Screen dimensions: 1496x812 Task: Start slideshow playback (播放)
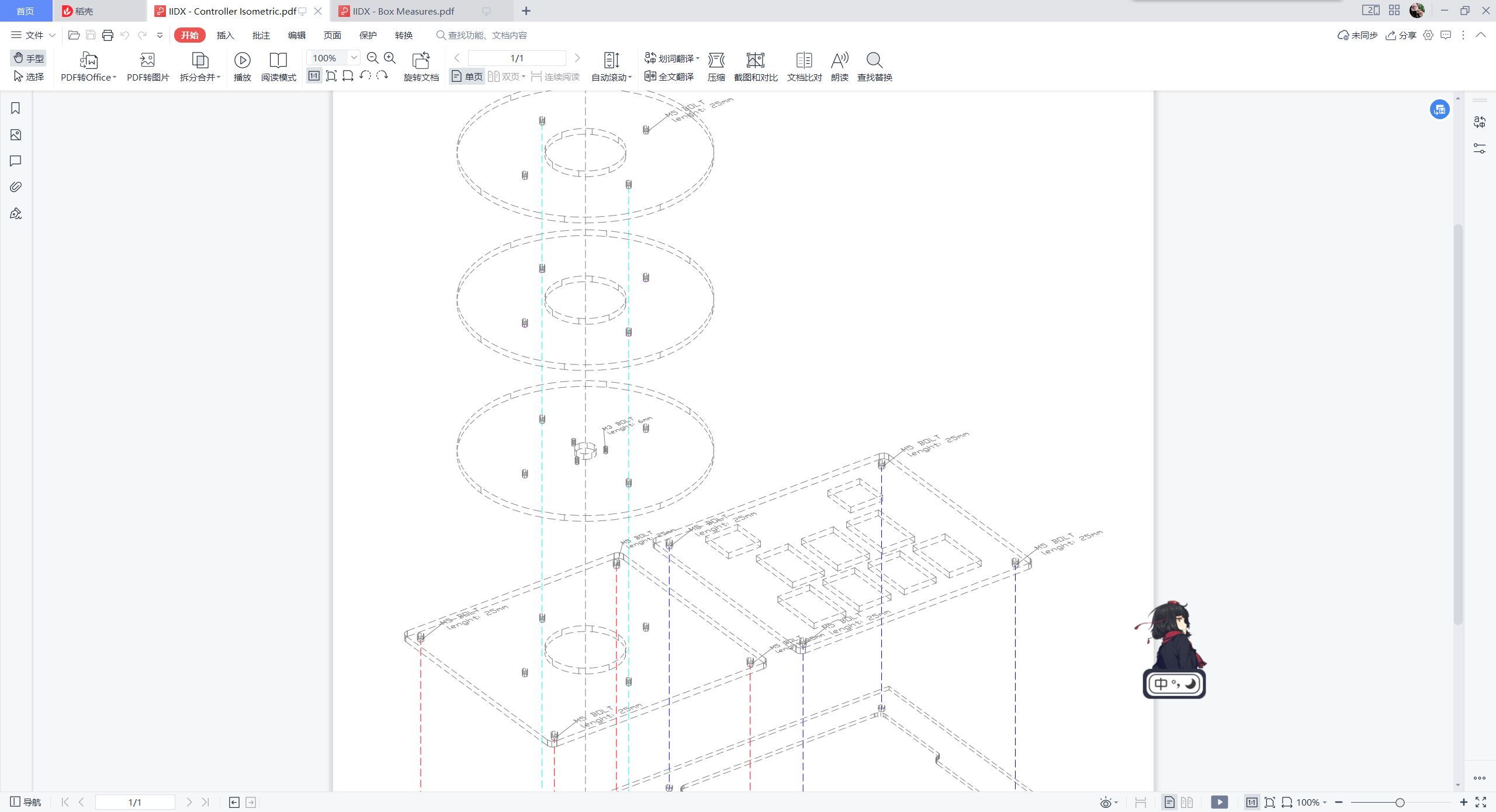point(242,67)
